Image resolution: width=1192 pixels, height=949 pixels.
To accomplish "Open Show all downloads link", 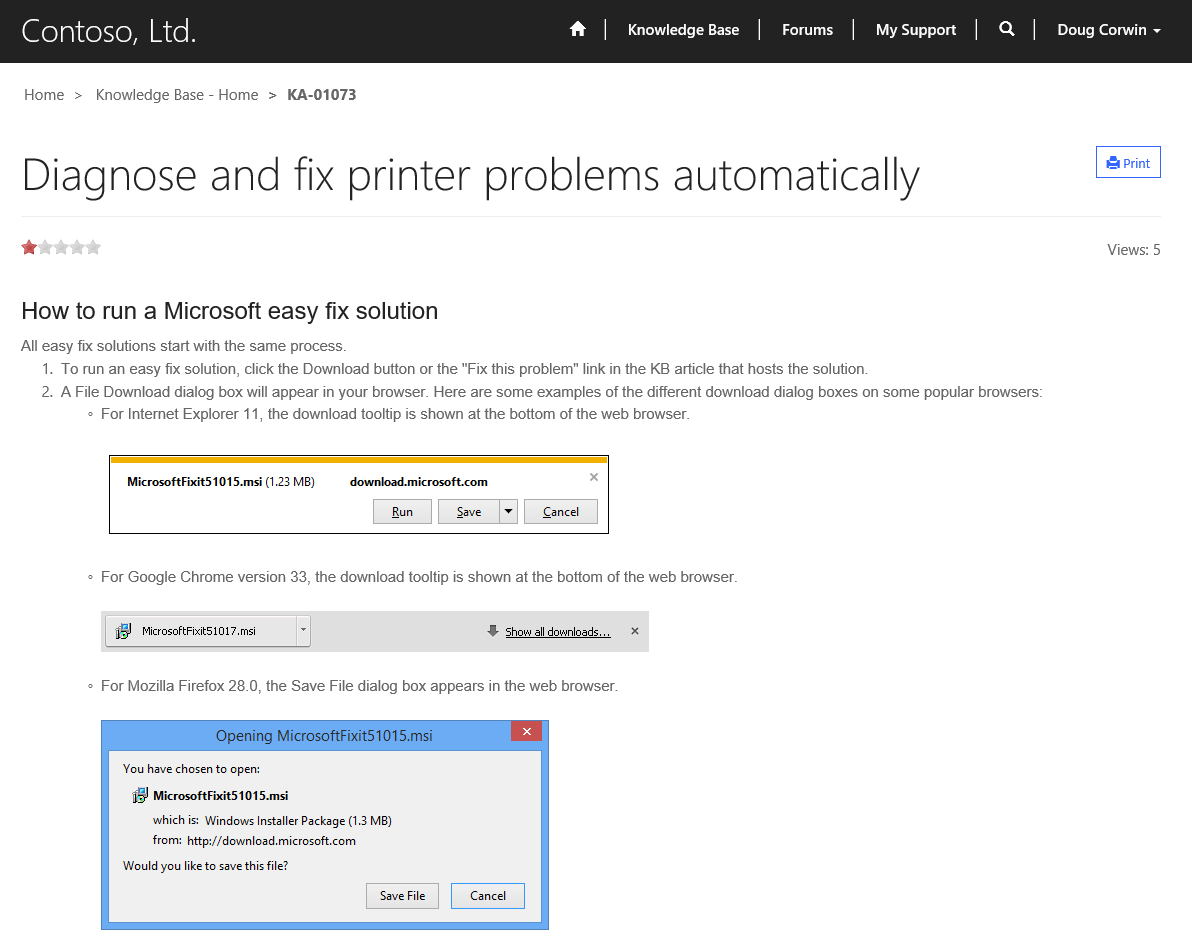I will pos(557,632).
